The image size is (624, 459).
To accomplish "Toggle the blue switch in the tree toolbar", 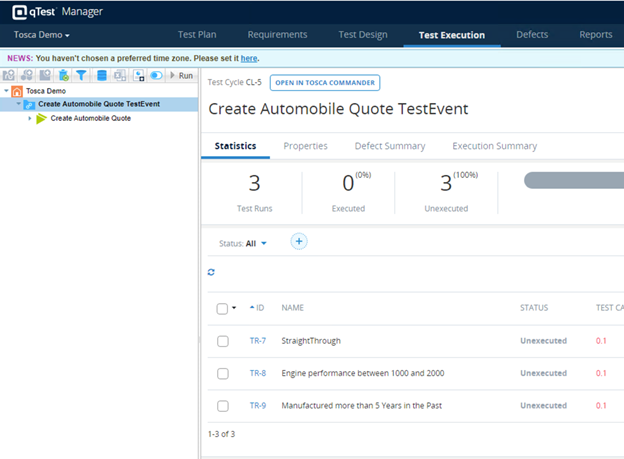I will click(157, 75).
